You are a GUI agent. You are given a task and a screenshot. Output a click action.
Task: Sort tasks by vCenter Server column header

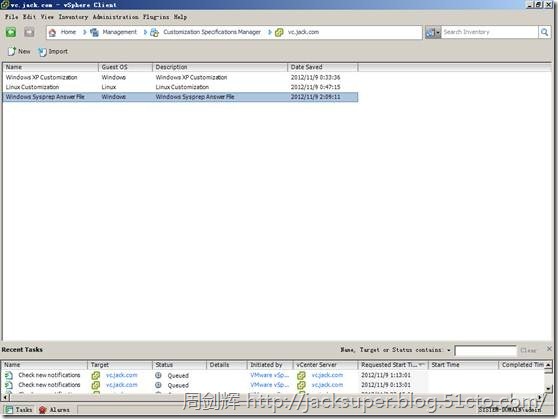click(x=325, y=365)
